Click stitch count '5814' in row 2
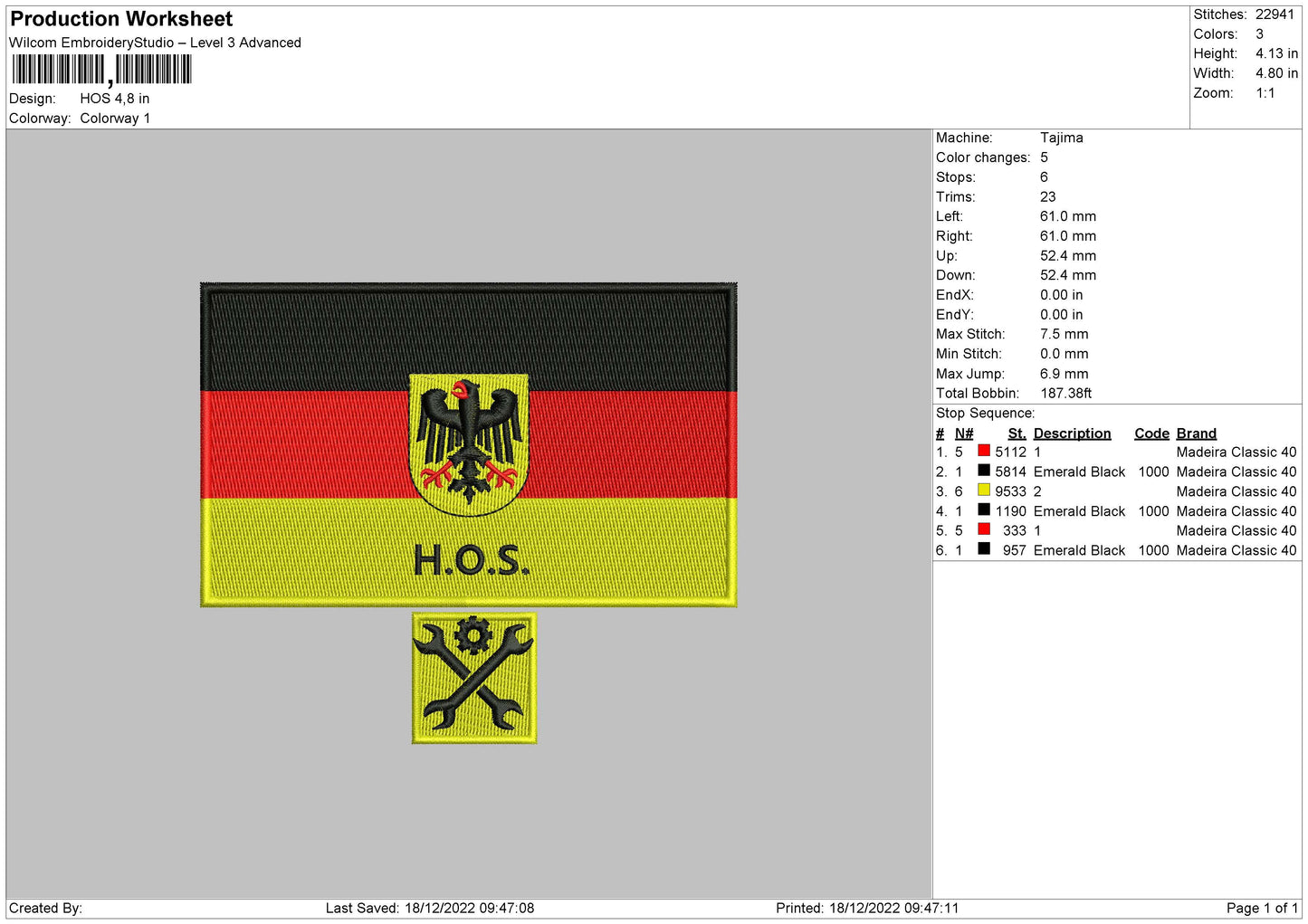Image resolution: width=1308 pixels, height=924 pixels. [1010, 472]
